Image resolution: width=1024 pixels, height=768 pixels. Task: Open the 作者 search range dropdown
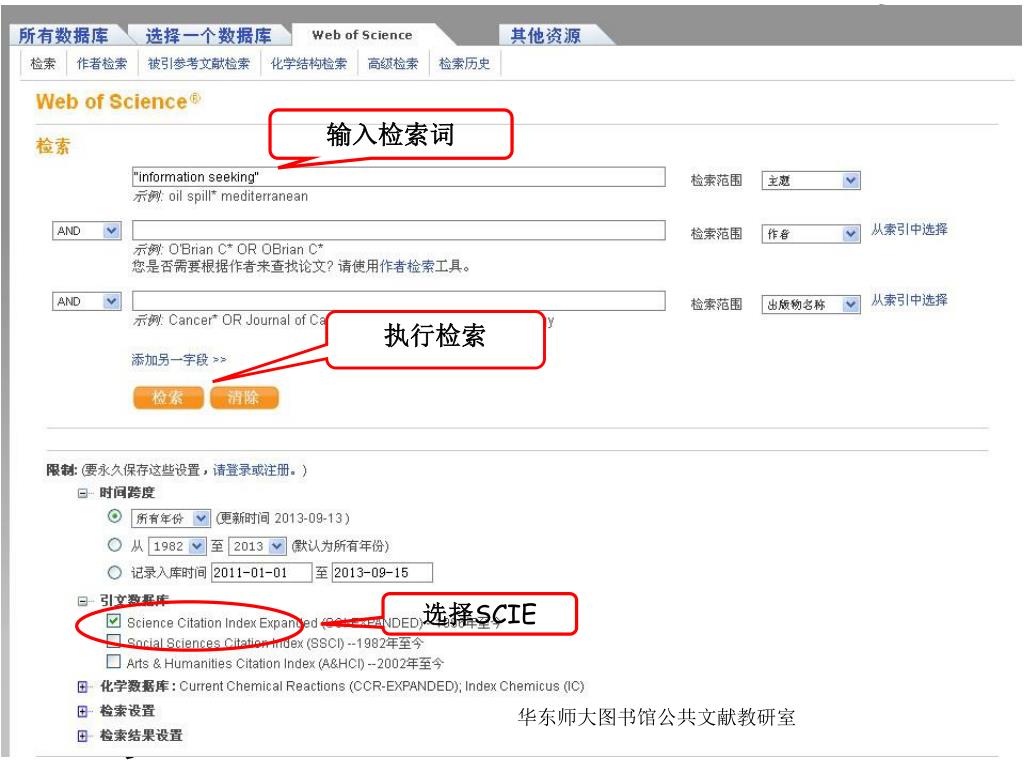(x=810, y=234)
